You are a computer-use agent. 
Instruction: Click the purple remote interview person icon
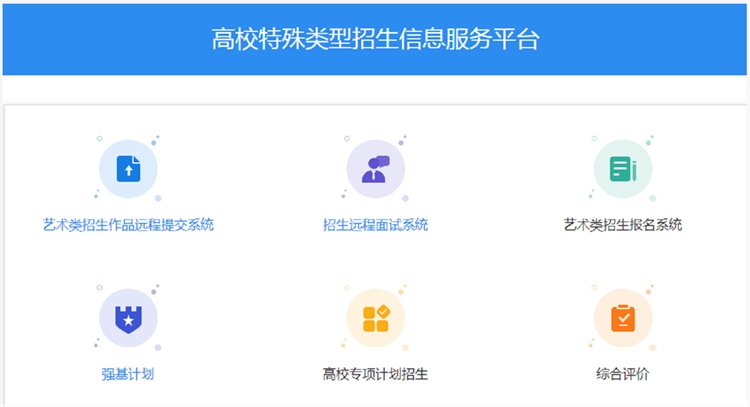point(375,168)
